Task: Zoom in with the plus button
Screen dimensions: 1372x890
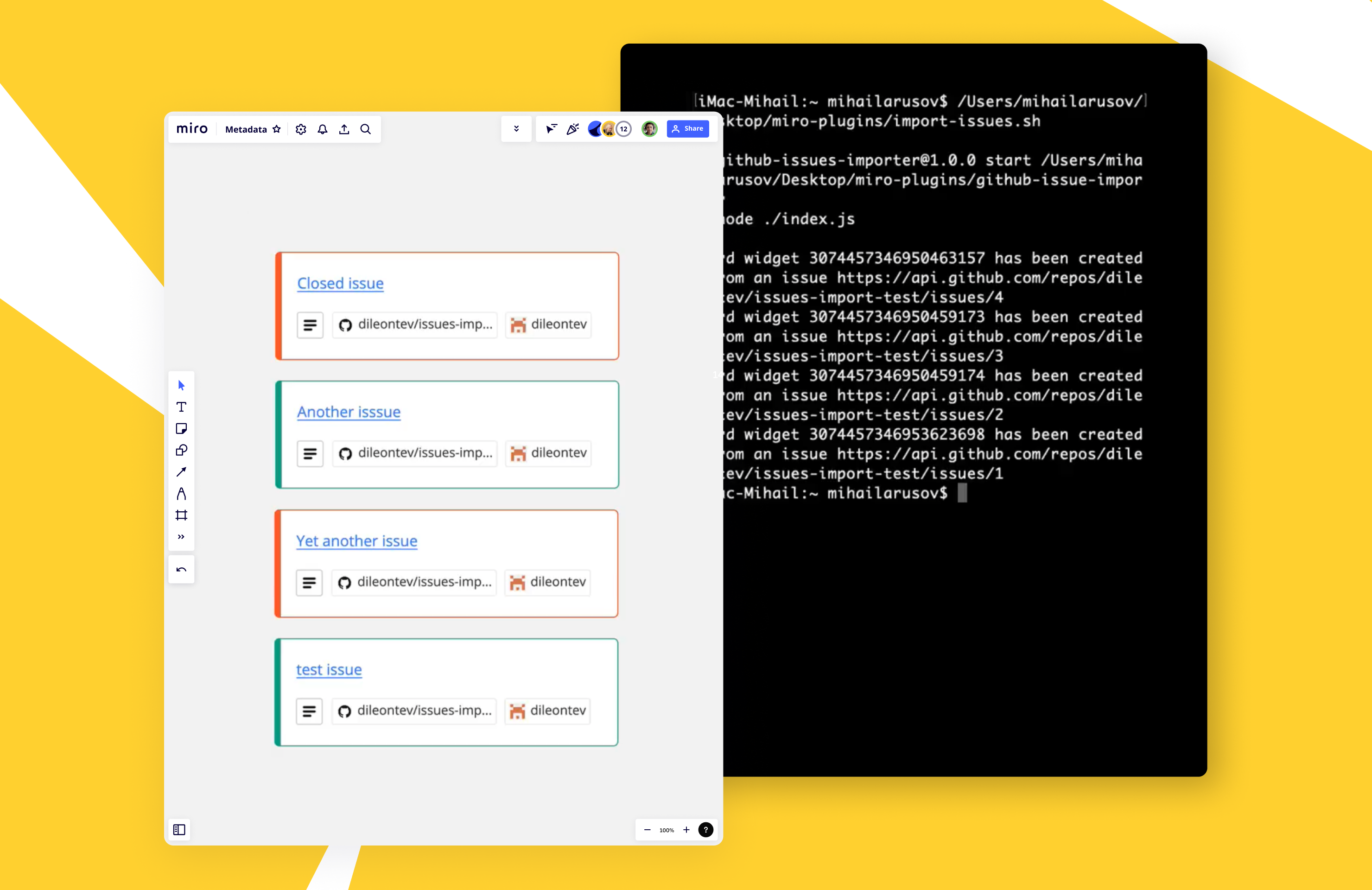Action: click(686, 830)
